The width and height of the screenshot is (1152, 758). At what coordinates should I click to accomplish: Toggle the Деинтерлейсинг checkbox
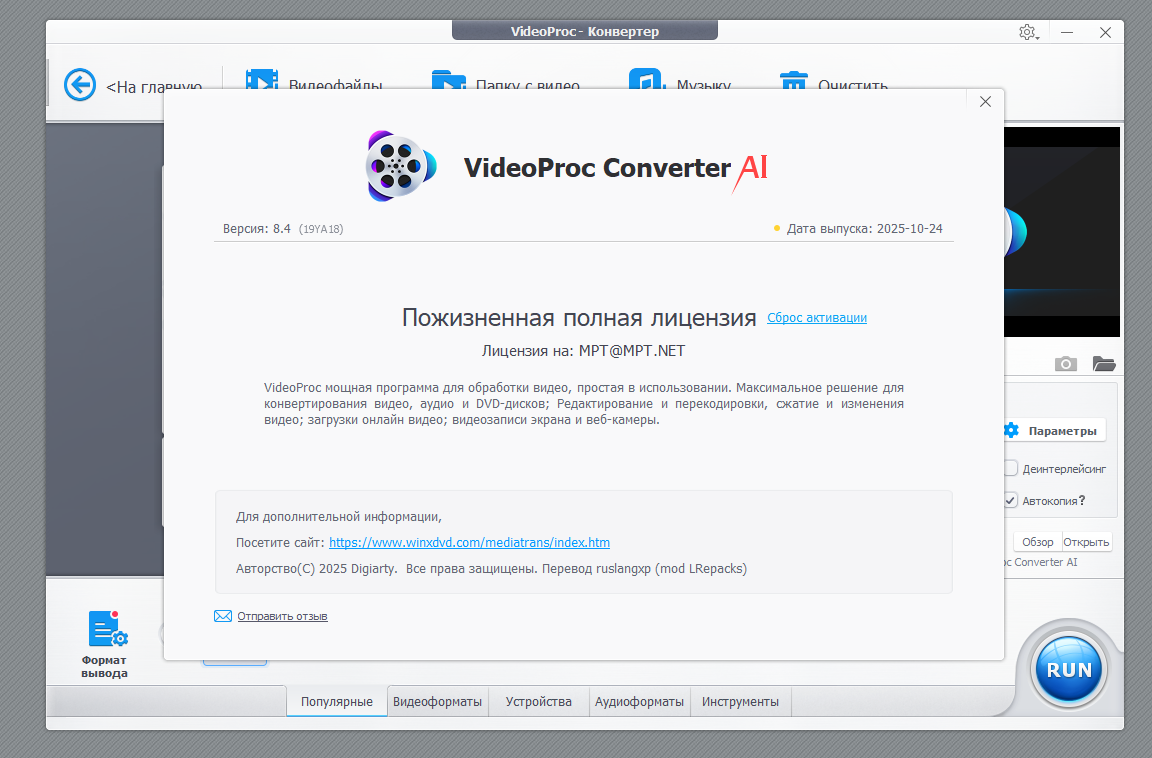1011,468
